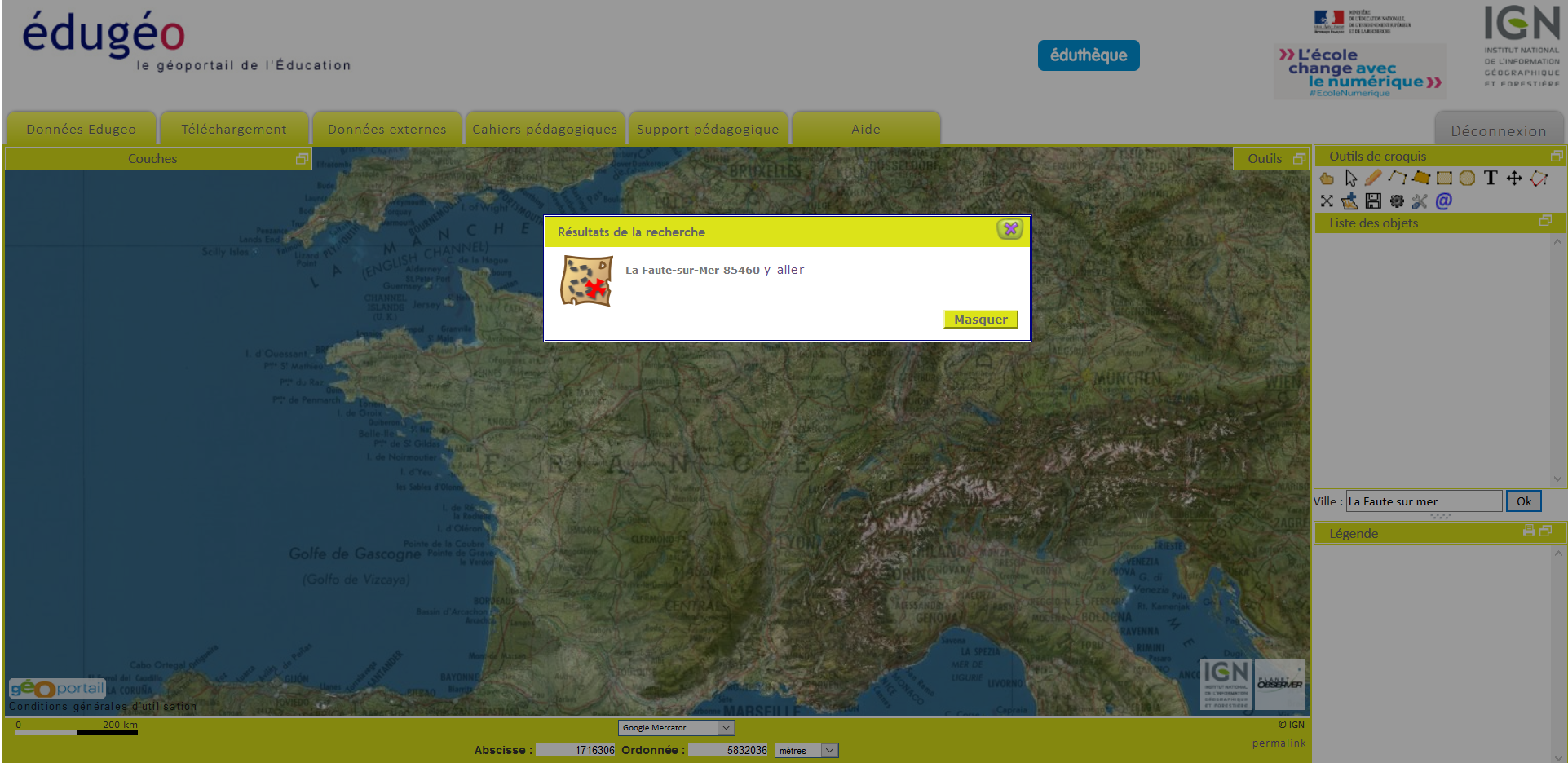Open the Google Mercator projection dropdown
This screenshot has height=763, width=1568.
tap(676, 728)
